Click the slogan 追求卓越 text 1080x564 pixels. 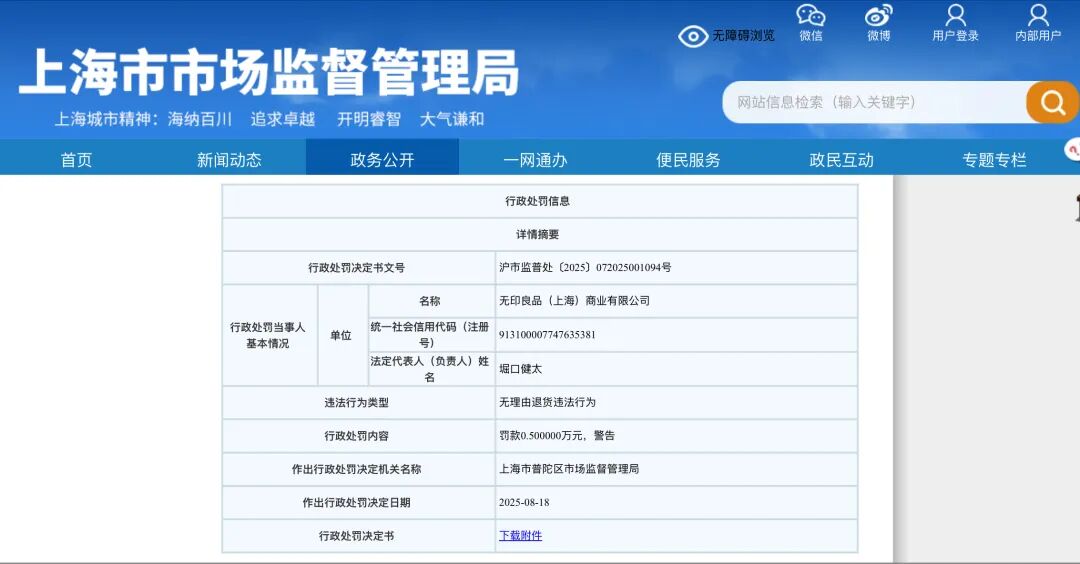pyautogui.click(x=282, y=119)
